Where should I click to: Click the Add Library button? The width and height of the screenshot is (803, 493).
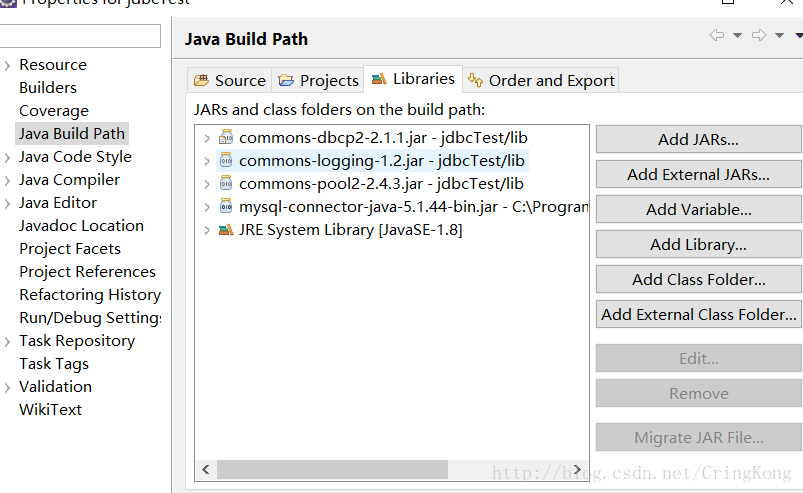click(x=698, y=244)
